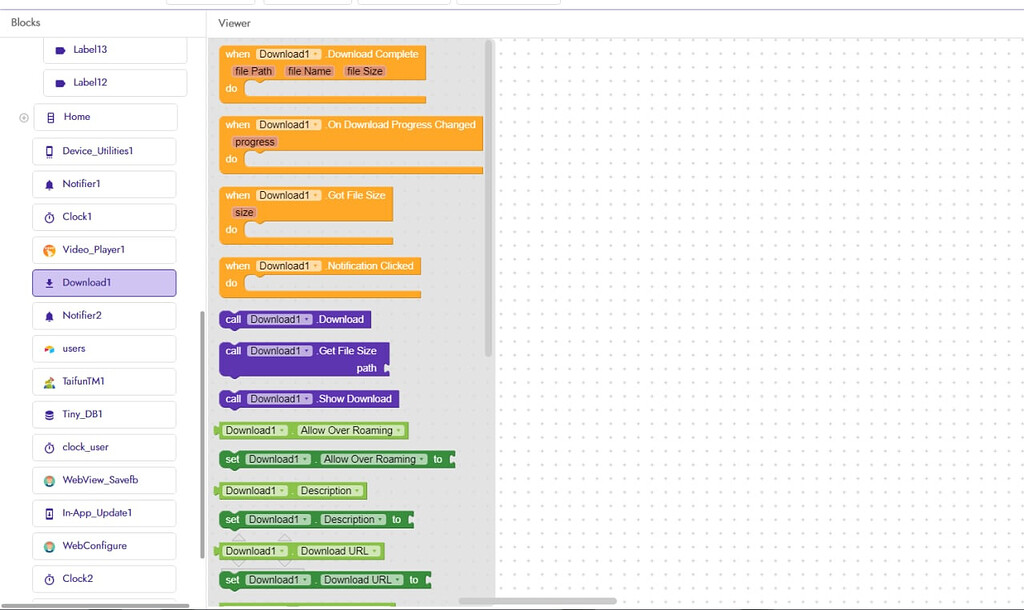
Task: Pick the call Download1 Get File Size block
Action: point(304,360)
